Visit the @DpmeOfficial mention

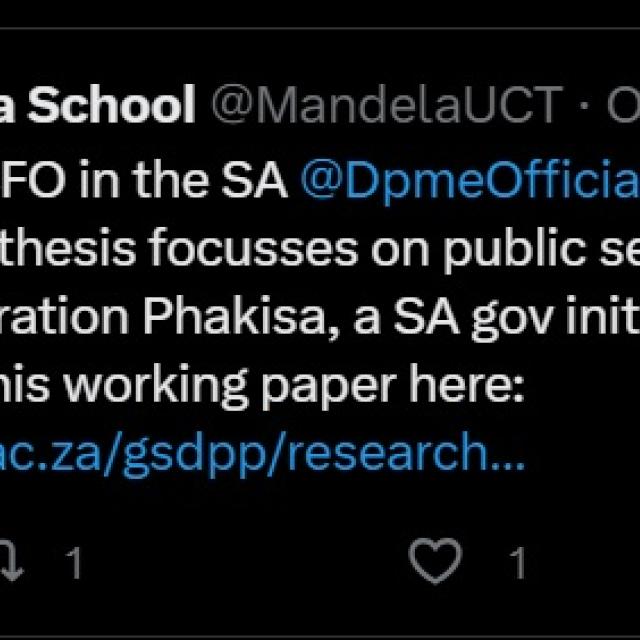coord(470,180)
